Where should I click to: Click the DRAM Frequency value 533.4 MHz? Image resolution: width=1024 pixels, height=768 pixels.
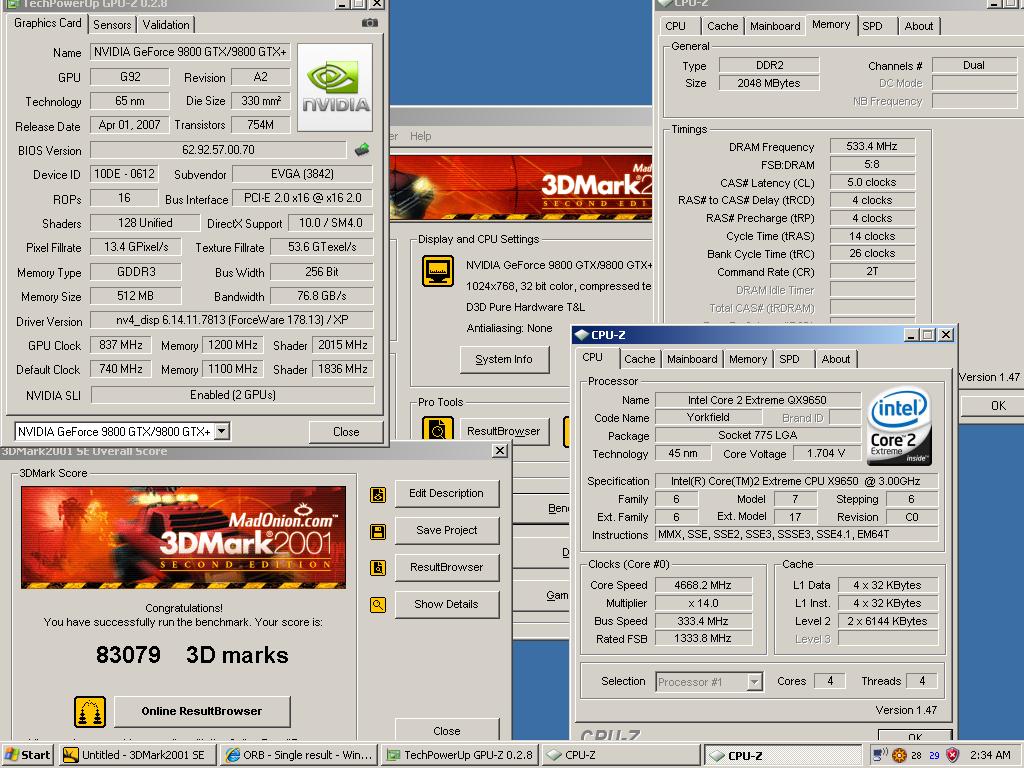click(x=872, y=146)
